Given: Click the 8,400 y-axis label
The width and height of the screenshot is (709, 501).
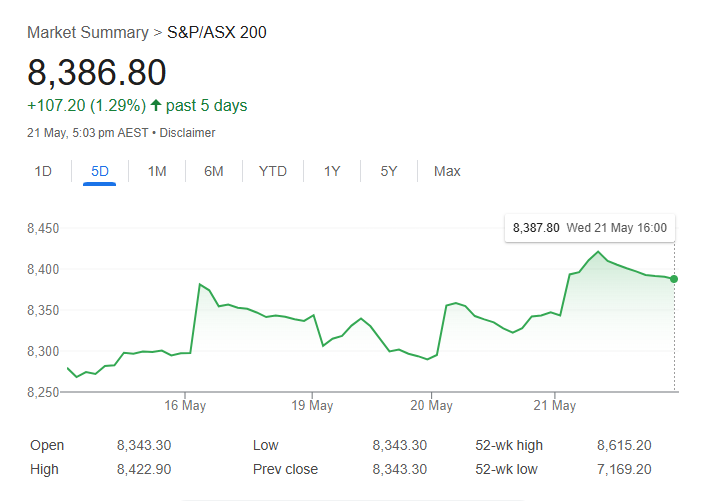Looking at the screenshot, I should click(x=43, y=269).
